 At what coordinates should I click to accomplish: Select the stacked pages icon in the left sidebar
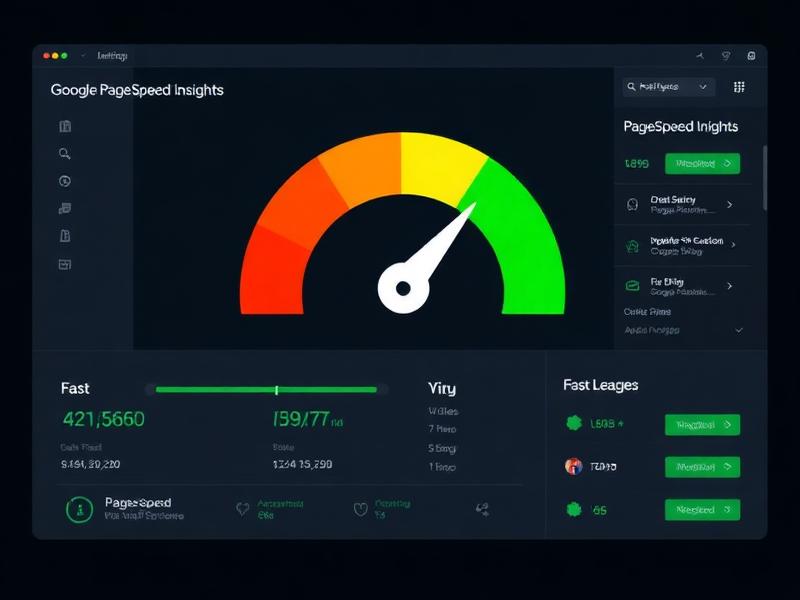click(65, 208)
